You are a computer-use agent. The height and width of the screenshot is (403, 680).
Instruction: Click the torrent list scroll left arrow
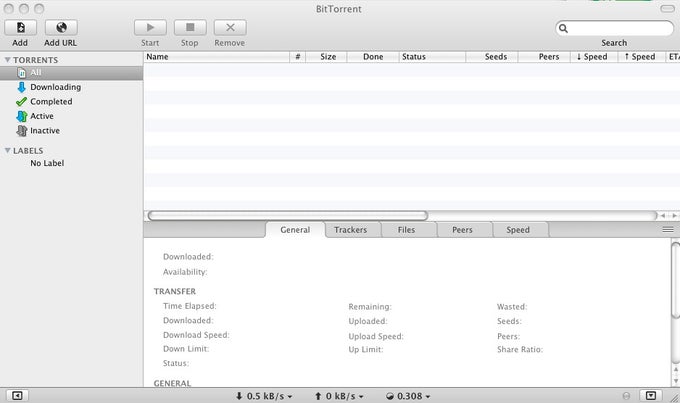[663, 216]
